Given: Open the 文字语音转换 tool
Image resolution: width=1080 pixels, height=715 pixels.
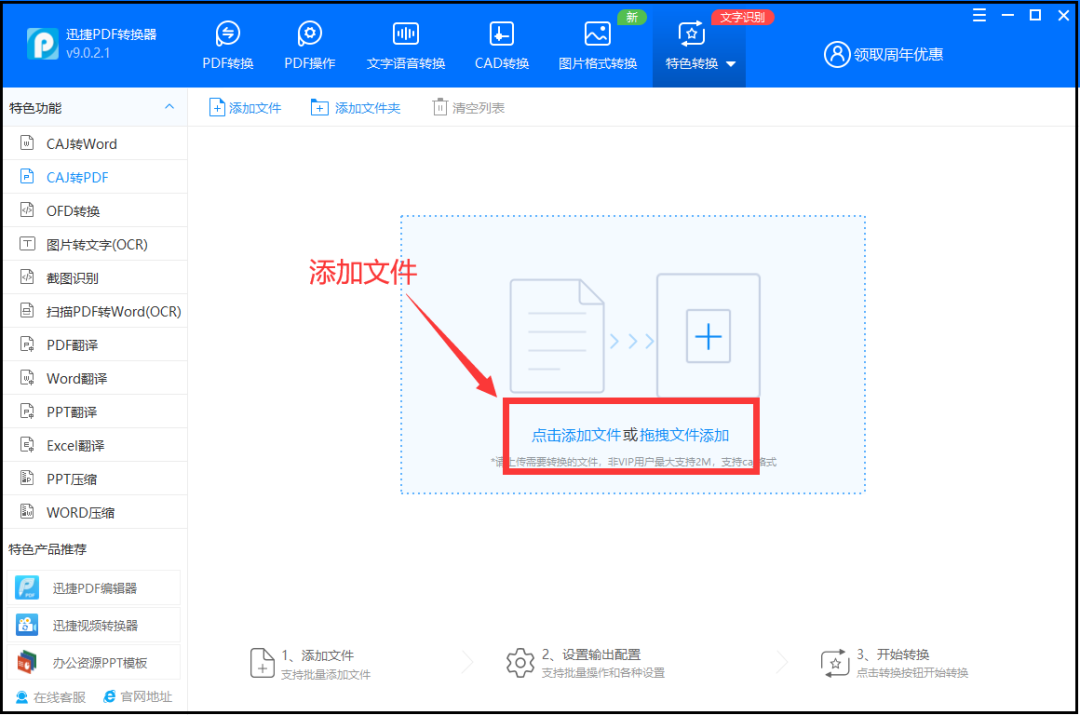Looking at the screenshot, I should (x=405, y=35).
